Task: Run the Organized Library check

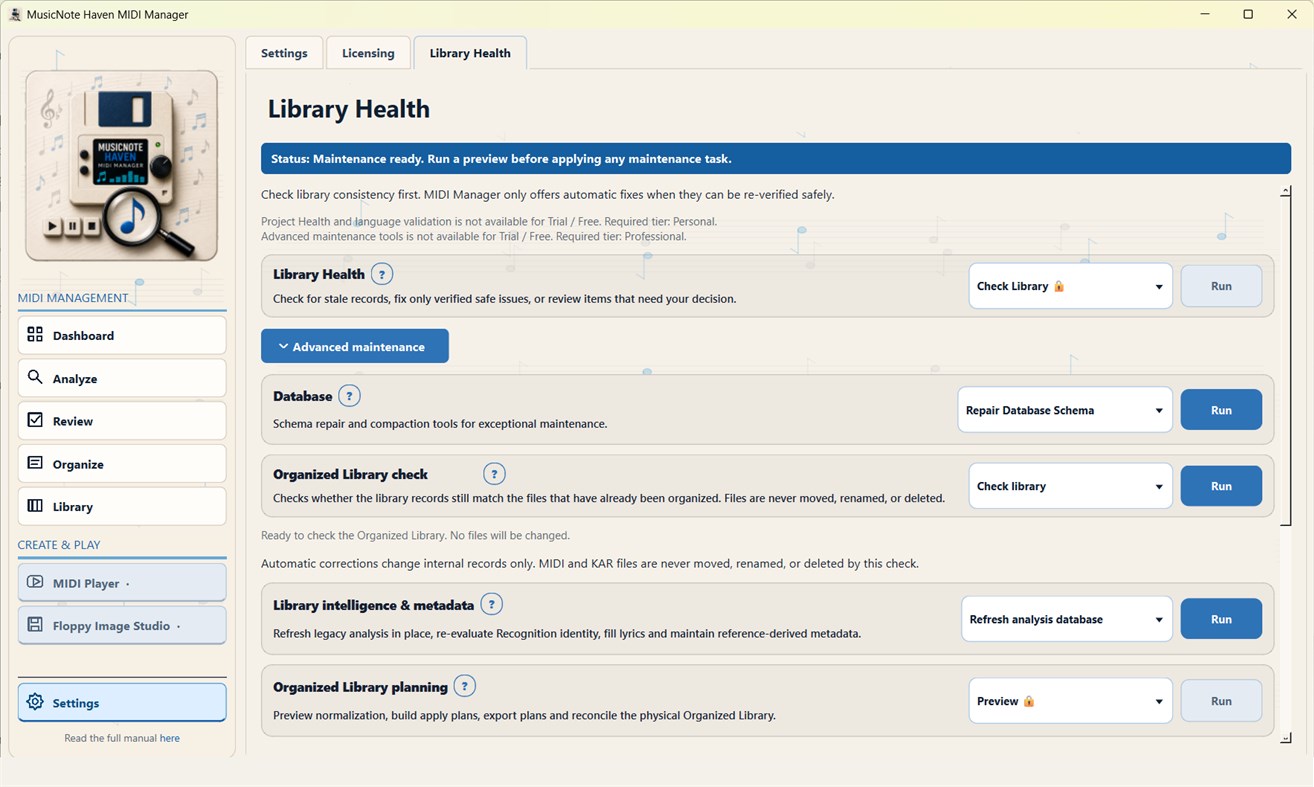Action: (x=1221, y=486)
